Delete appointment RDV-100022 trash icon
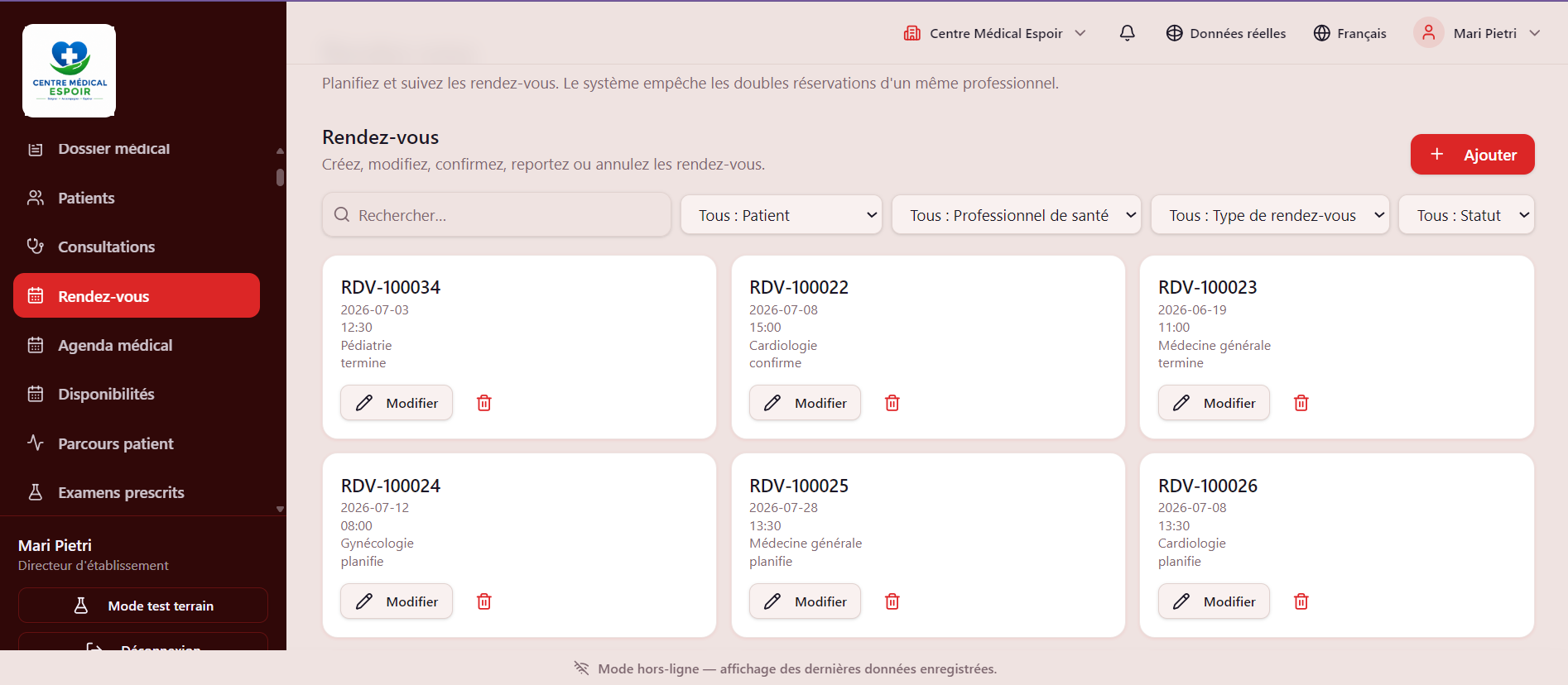The image size is (1568, 685). [x=892, y=403]
